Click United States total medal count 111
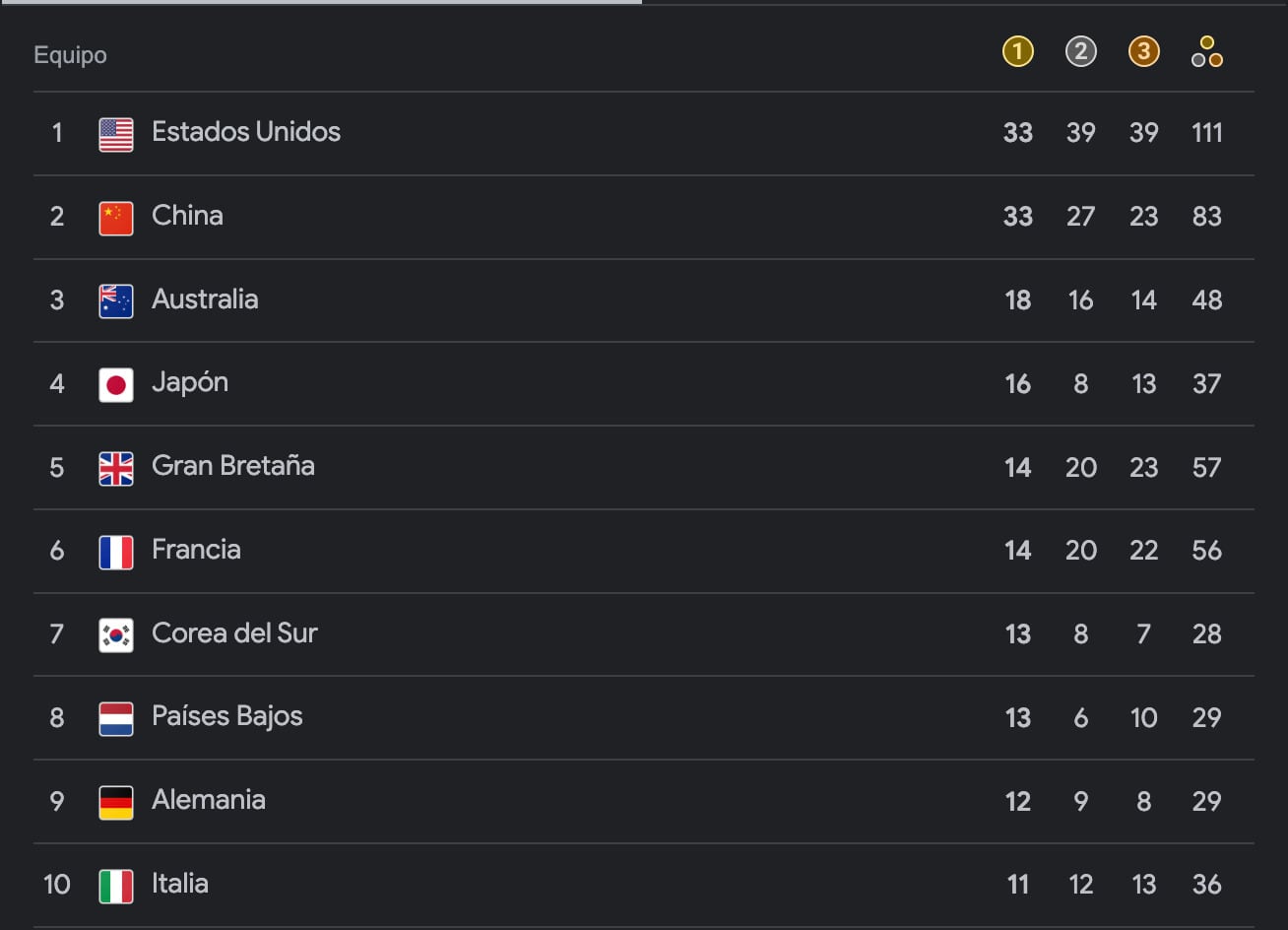This screenshot has height=930, width=1288. coord(1206,132)
